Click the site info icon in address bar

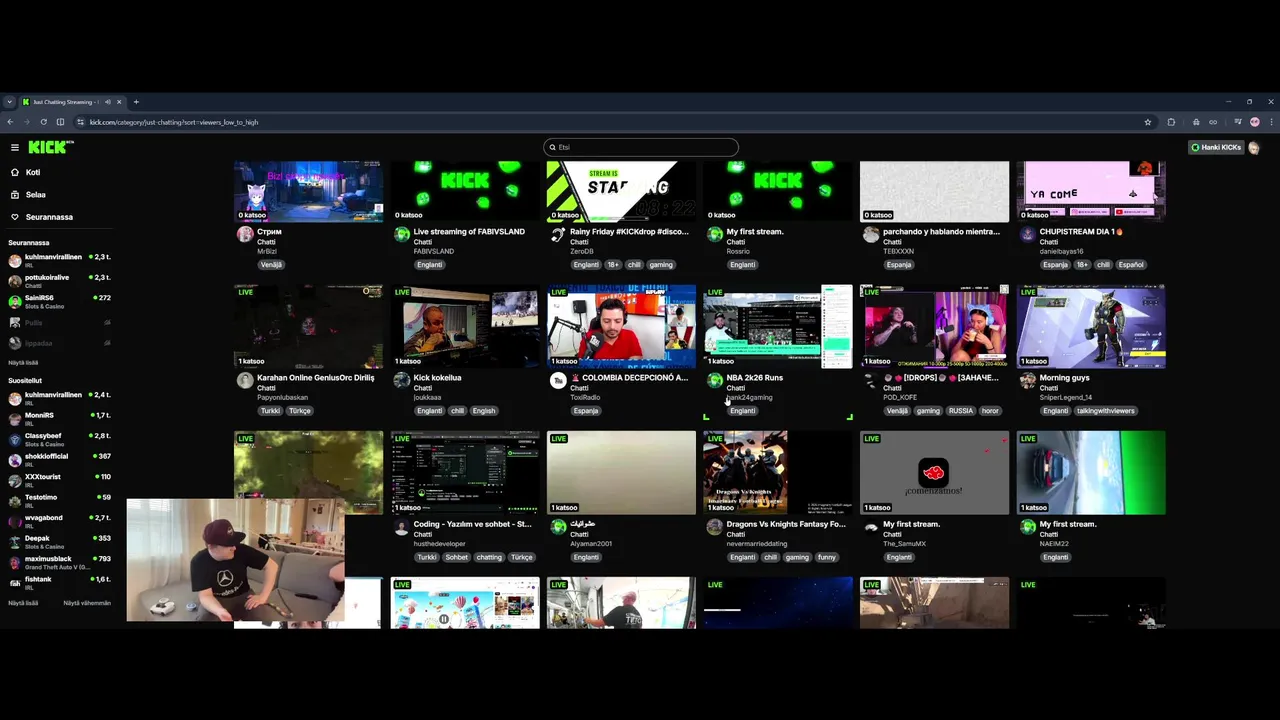point(80,122)
